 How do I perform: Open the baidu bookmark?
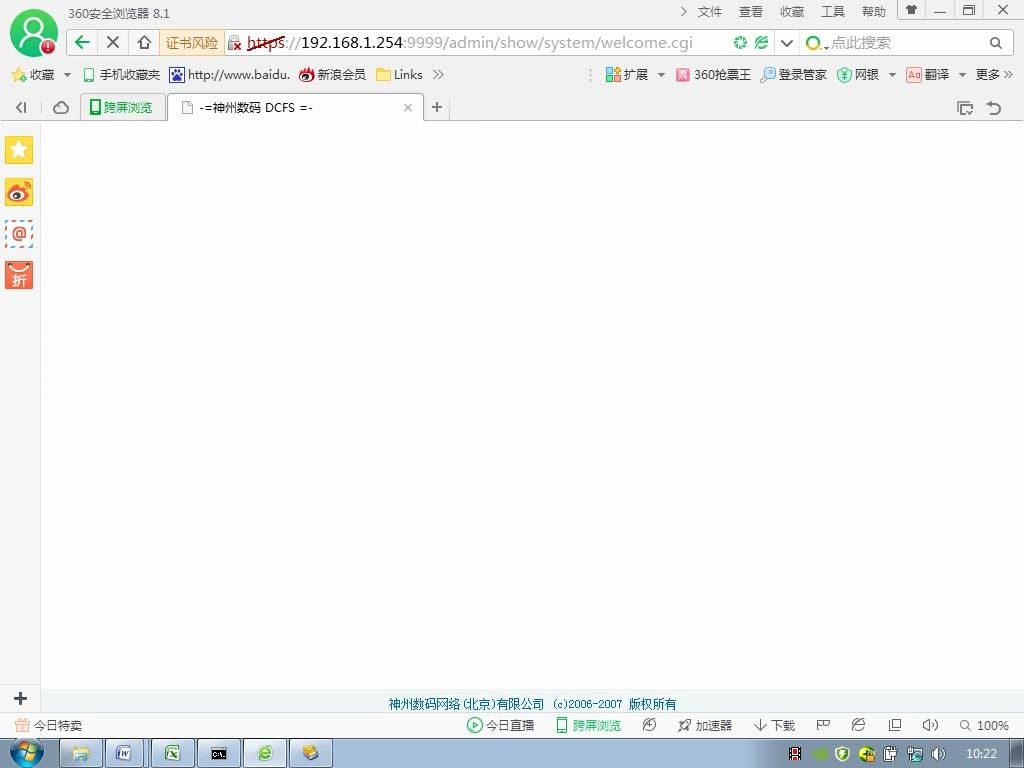(229, 74)
